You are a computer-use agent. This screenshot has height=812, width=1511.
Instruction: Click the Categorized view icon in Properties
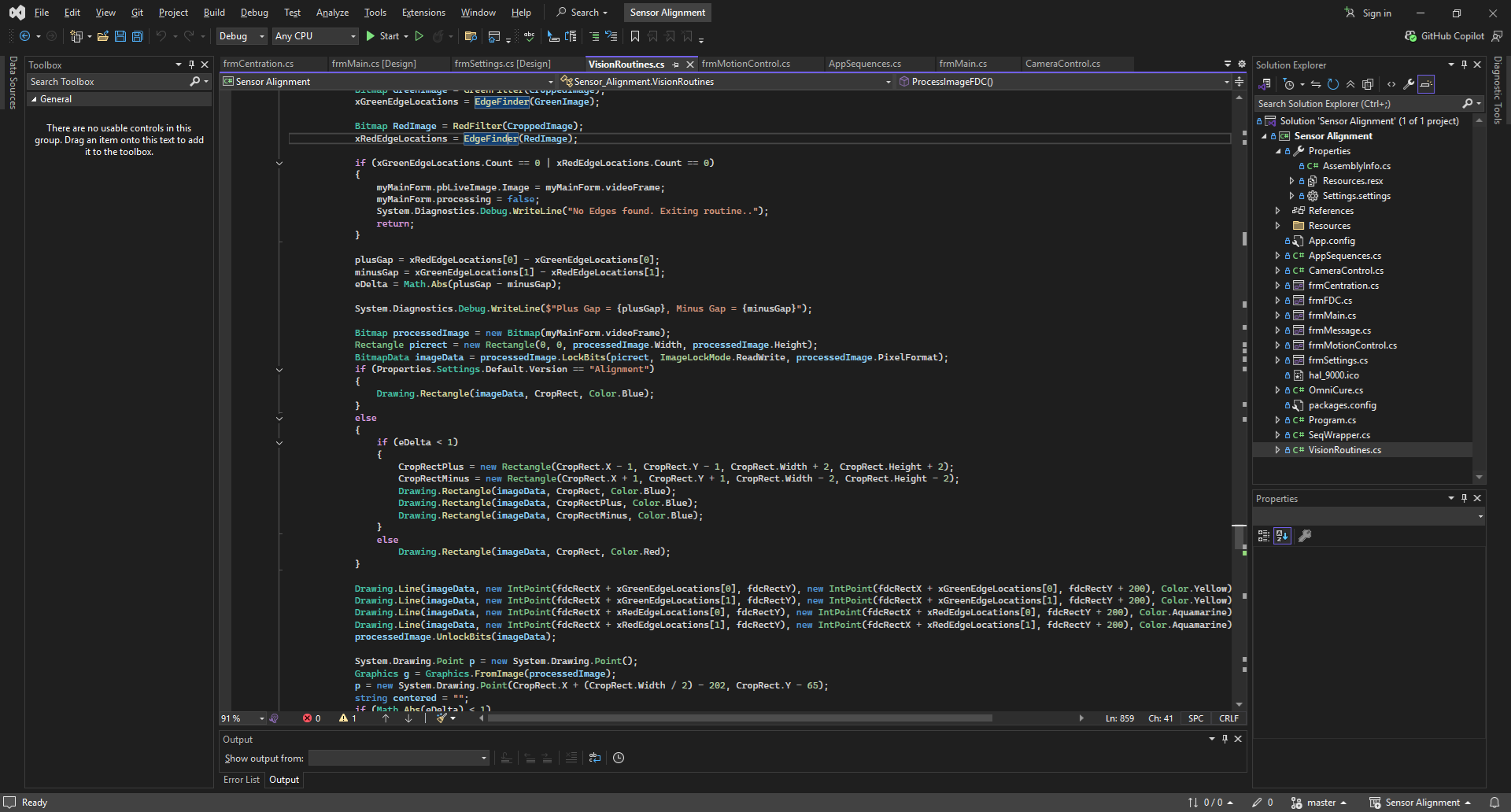[x=1264, y=536]
